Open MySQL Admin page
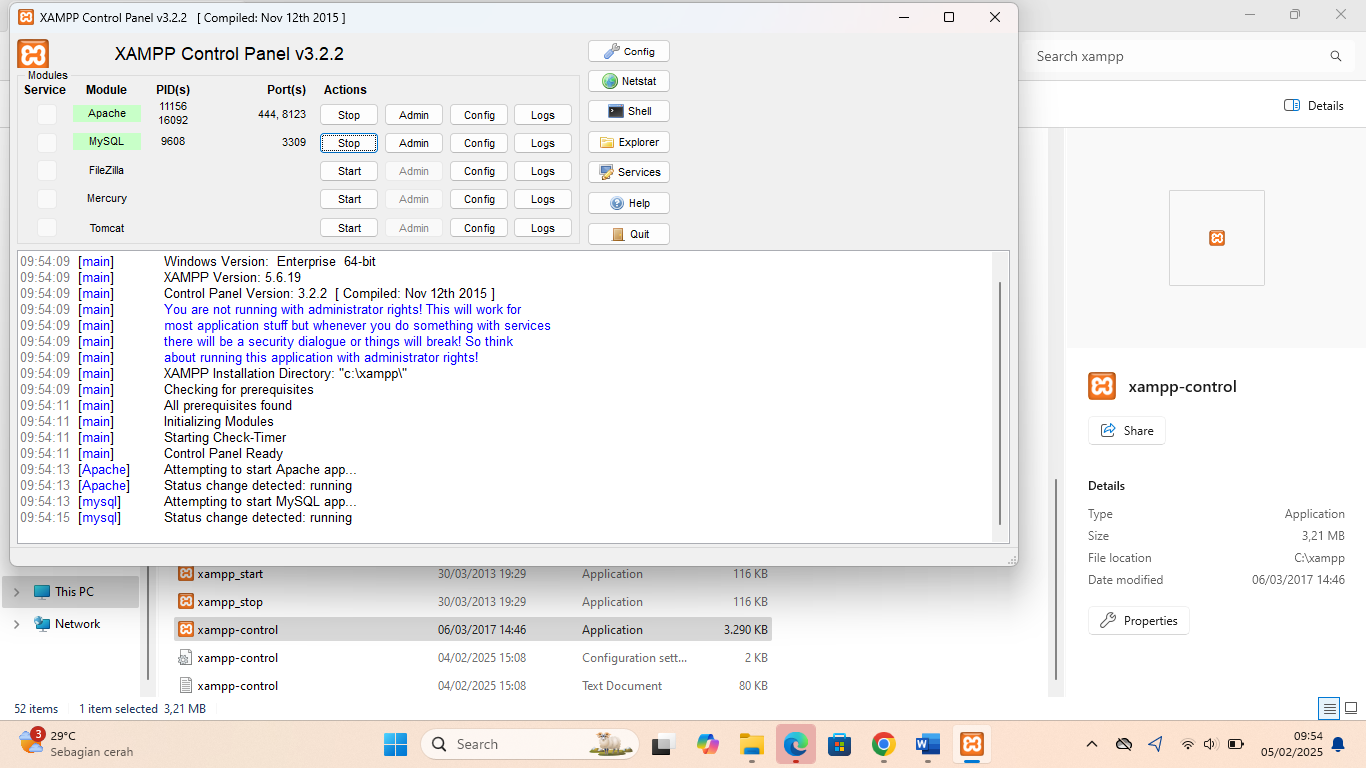1366x768 pixels. pyautogui.click(x=414, y=143)
